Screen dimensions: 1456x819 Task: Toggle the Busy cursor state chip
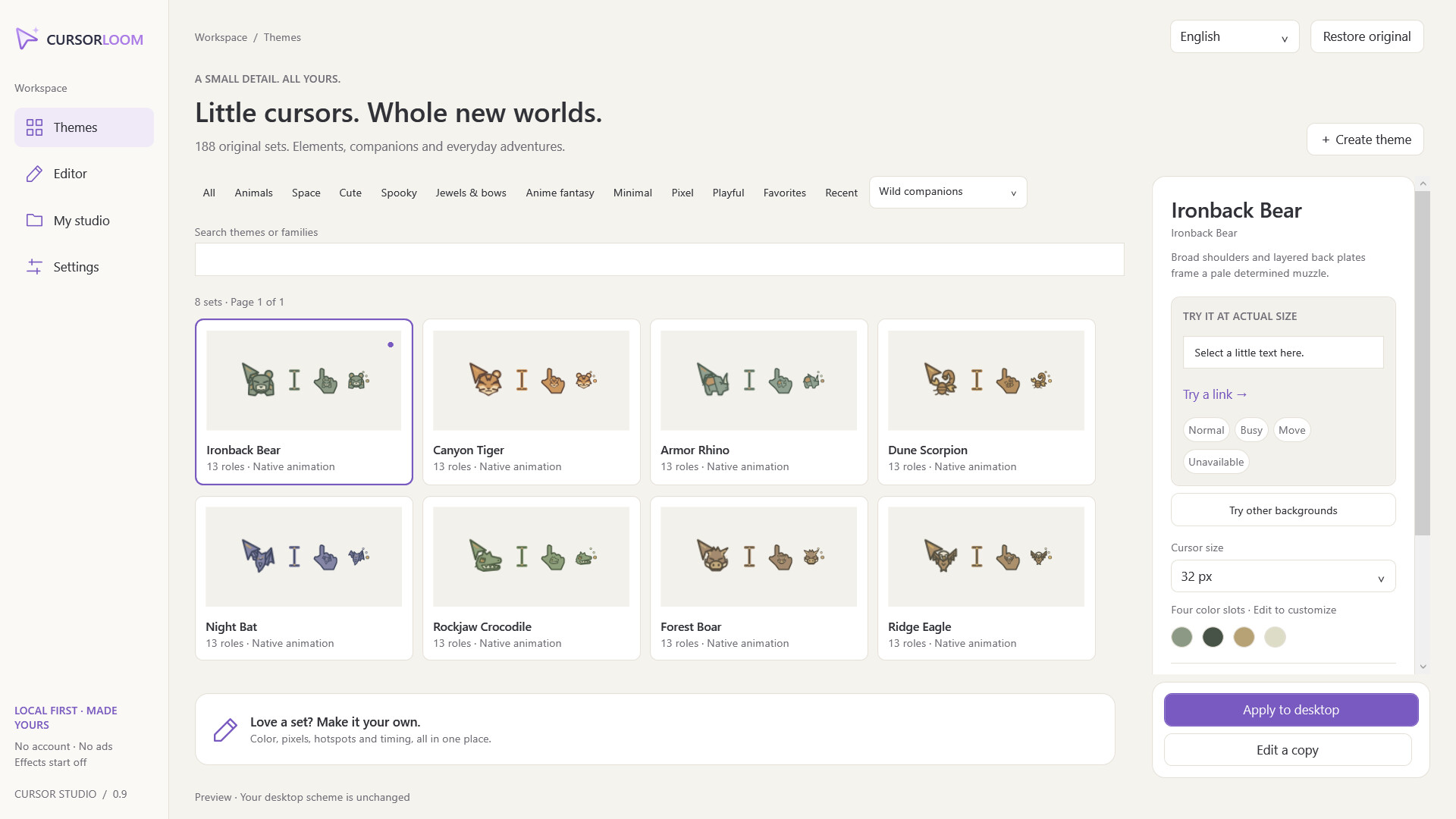(1251, 430)
